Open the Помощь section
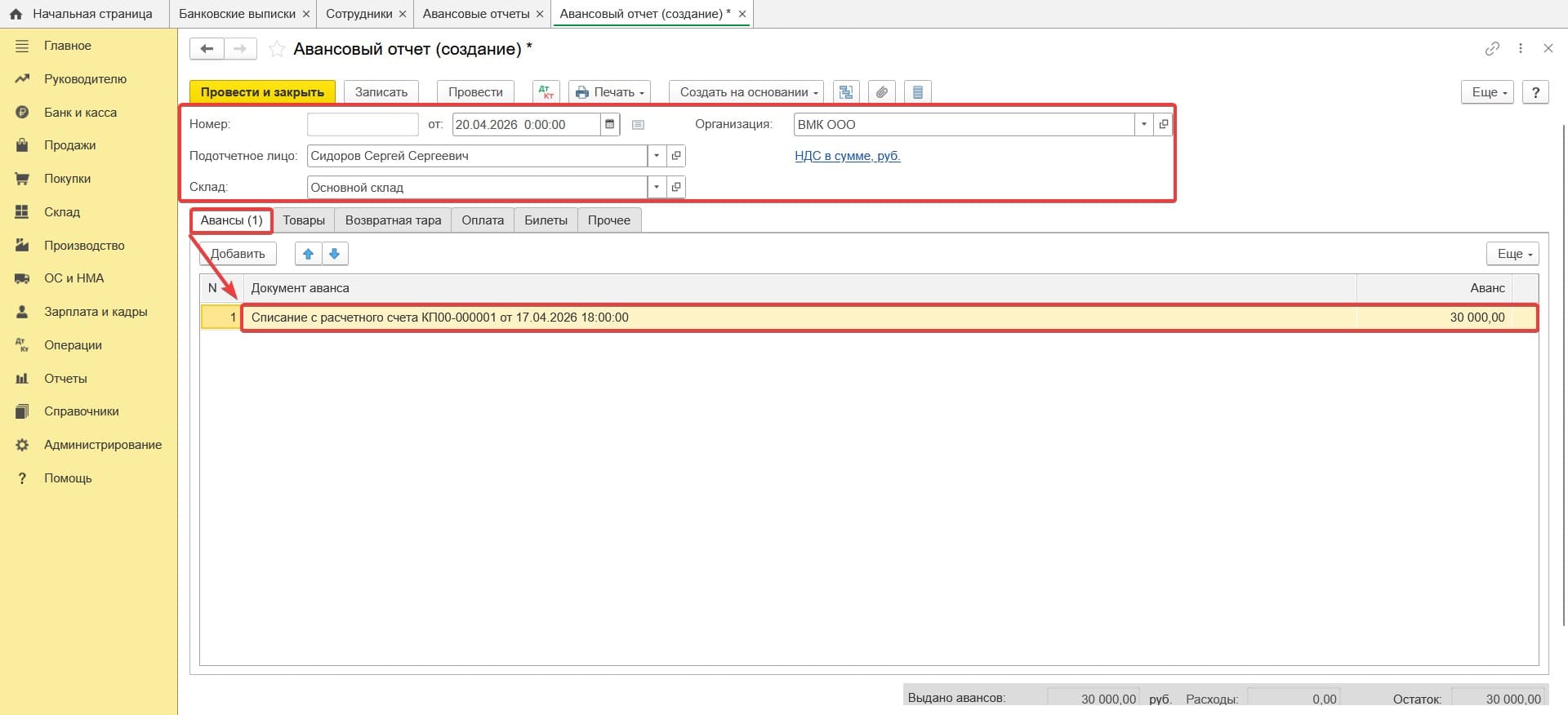 [x=68, y=478]
